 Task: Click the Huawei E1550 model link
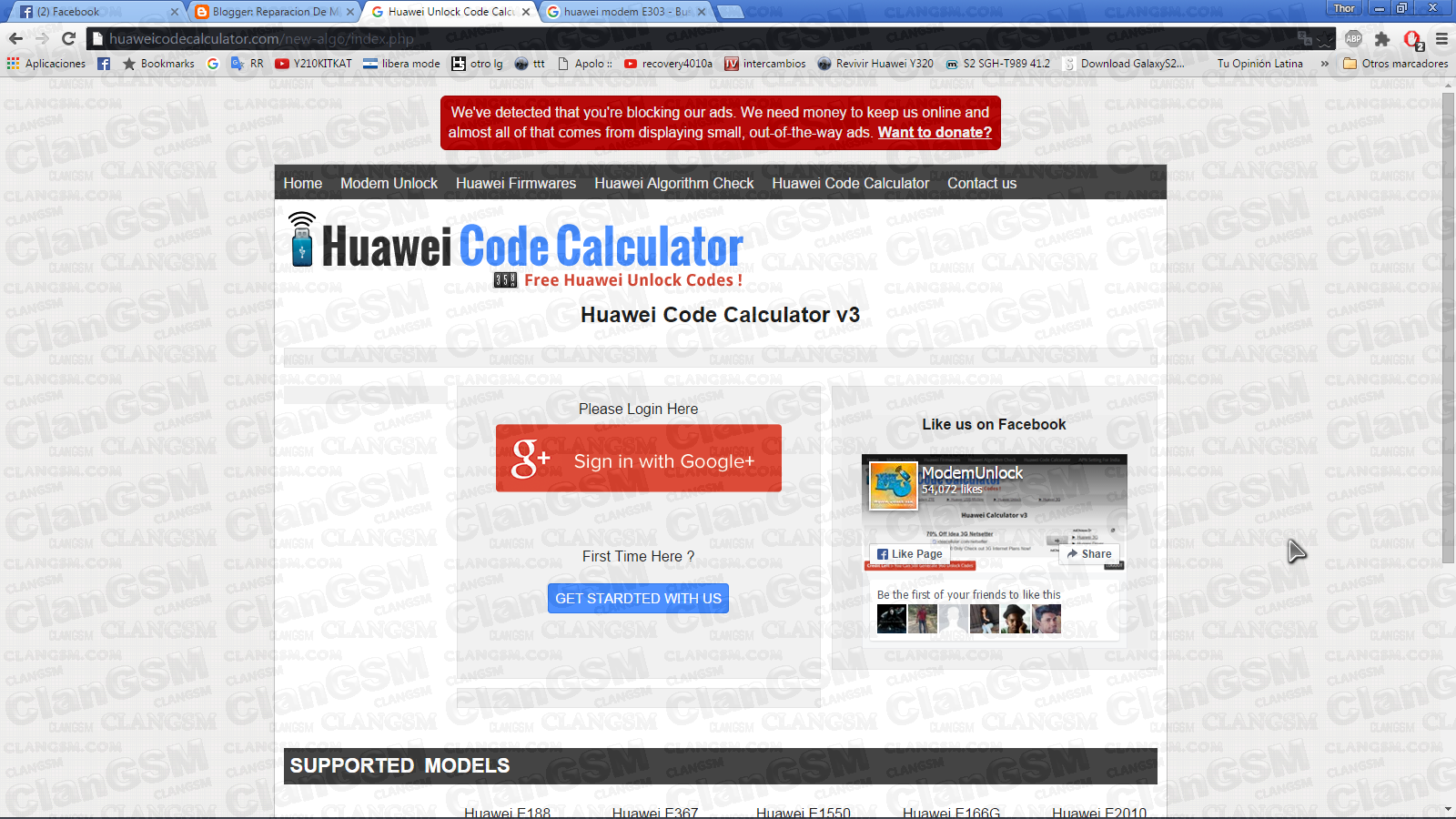(x=804, y=812)
